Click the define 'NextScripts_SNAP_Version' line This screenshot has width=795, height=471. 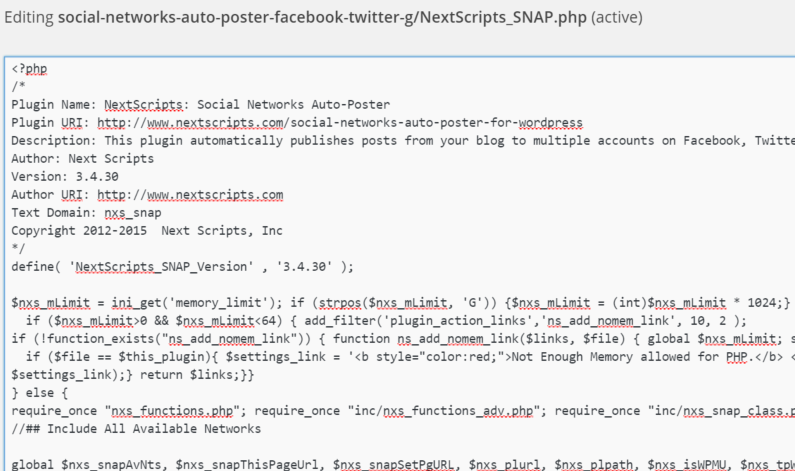click(x=182, y=266)
